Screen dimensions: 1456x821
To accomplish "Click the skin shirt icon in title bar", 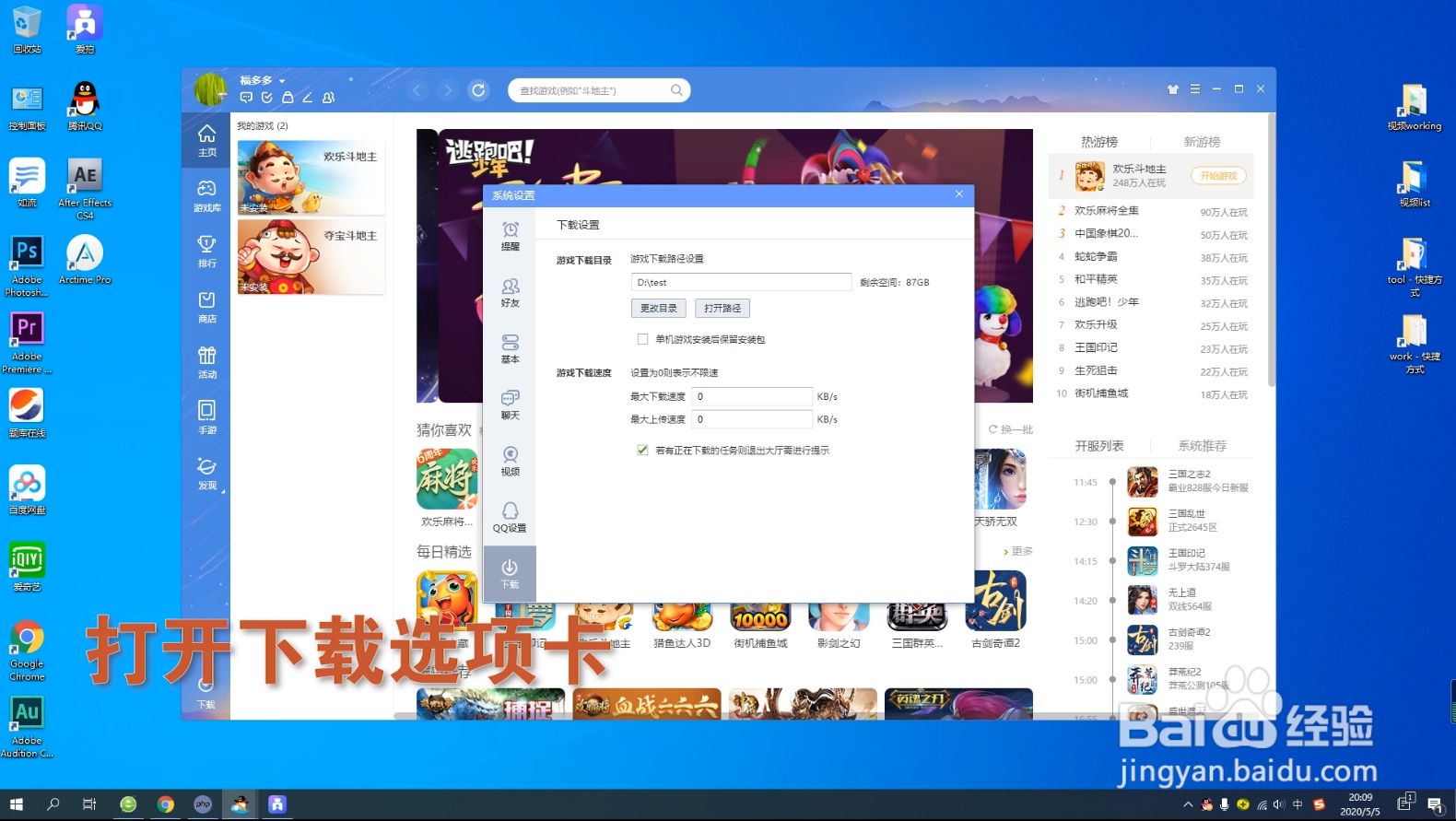I will pos(1173,89).
